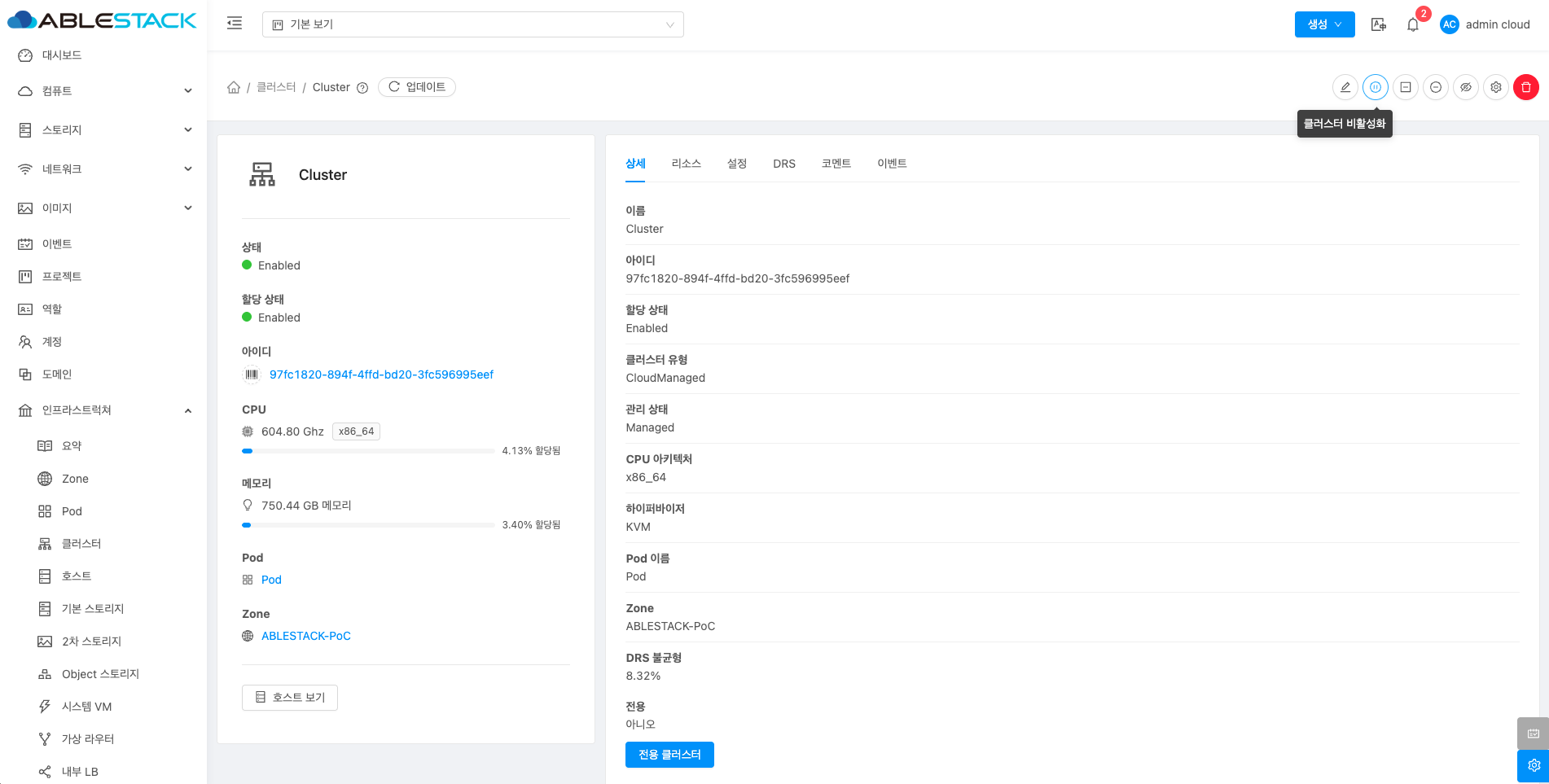Open the notifications bell icon
This screenshot has height=784, width=1549.
click(1413, 24)
